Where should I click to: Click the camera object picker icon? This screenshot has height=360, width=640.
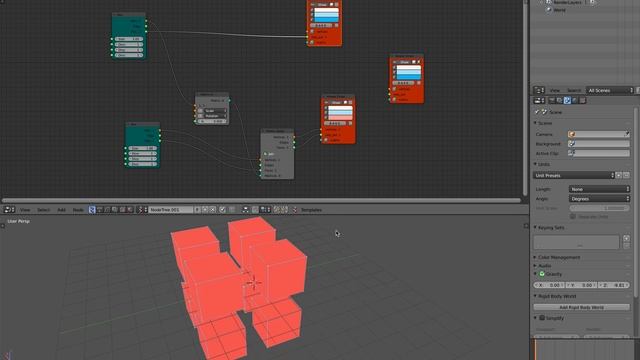pos(571,134)
